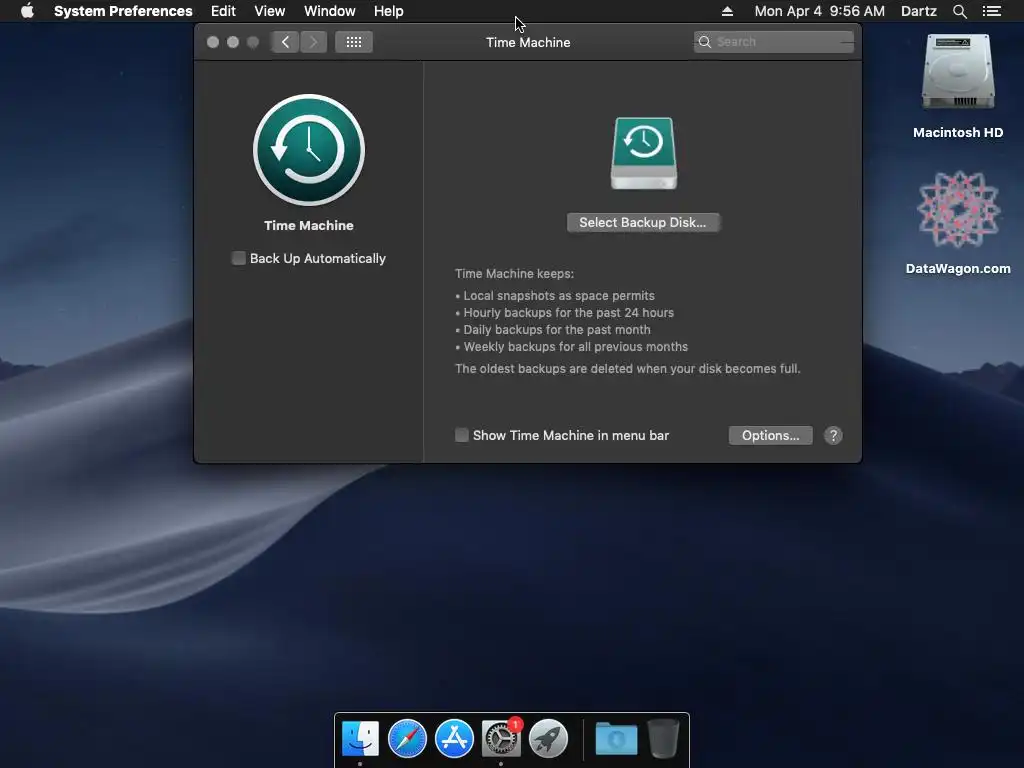Open the Trash in the Dock
Image resolution: width=1024 pixels, height=768 pixels.
point(663,739)
